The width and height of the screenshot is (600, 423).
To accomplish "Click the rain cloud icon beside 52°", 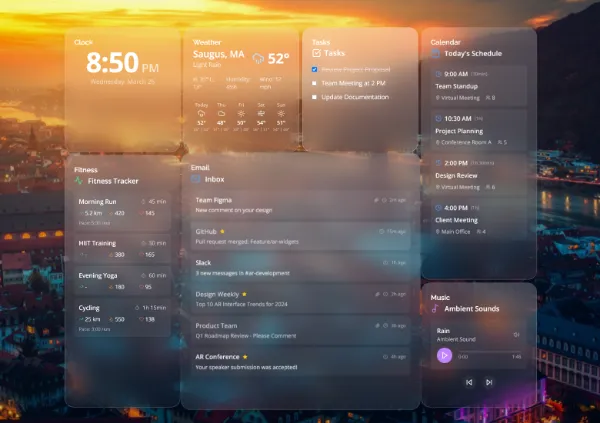I will click(258, 58).
